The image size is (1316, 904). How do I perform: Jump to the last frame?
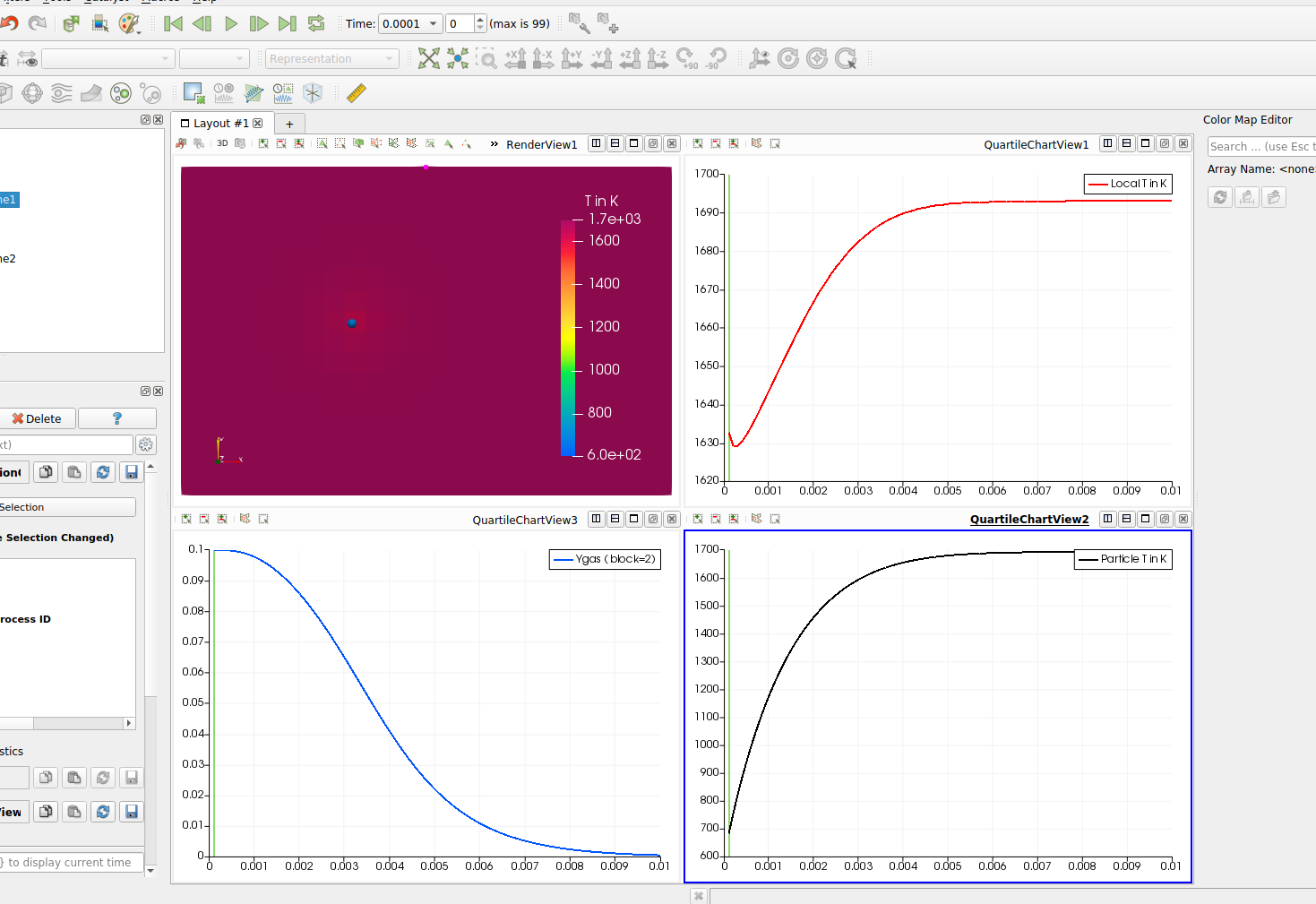288,24
